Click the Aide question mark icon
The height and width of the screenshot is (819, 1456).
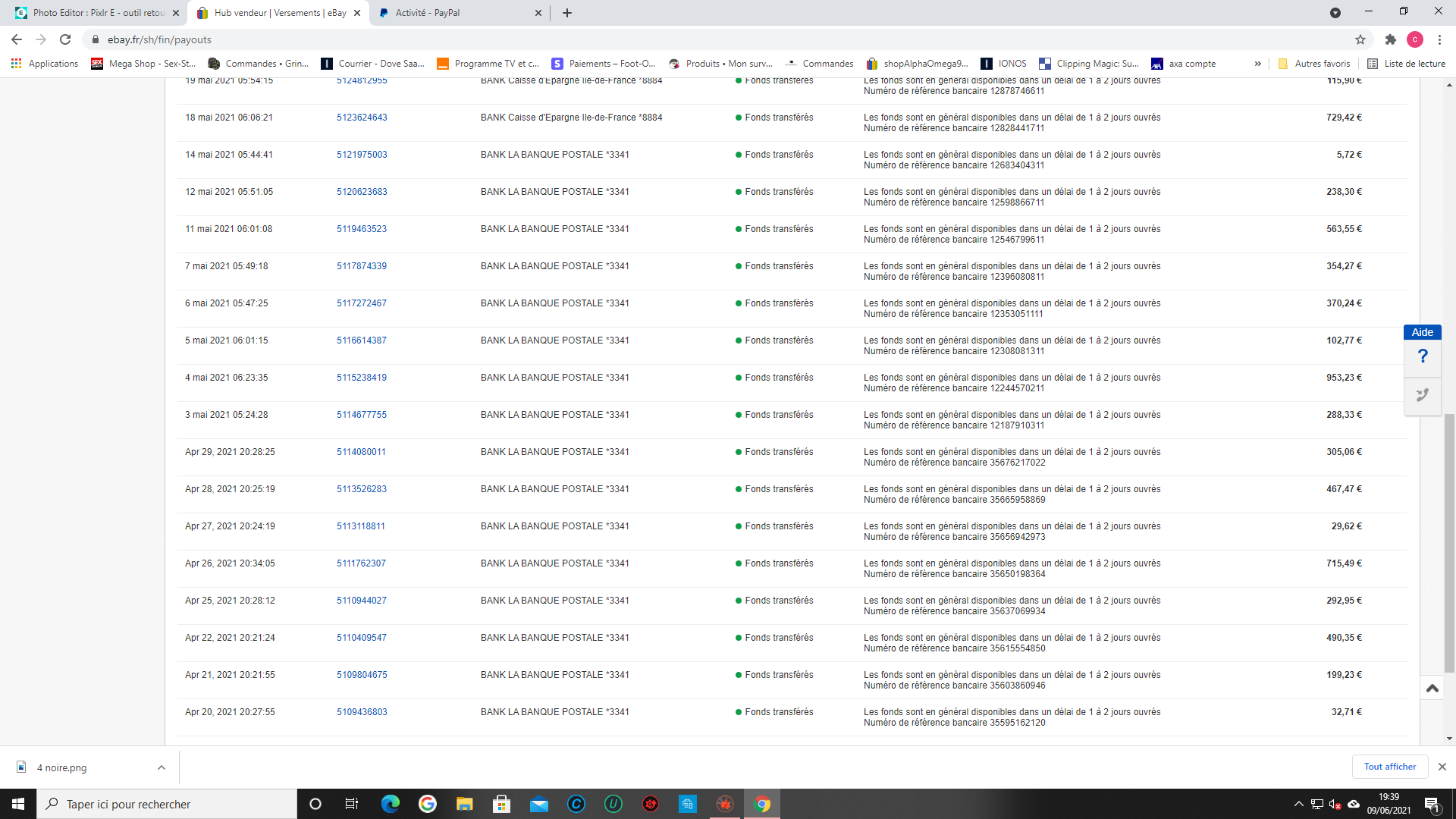tap(1423, 356)
